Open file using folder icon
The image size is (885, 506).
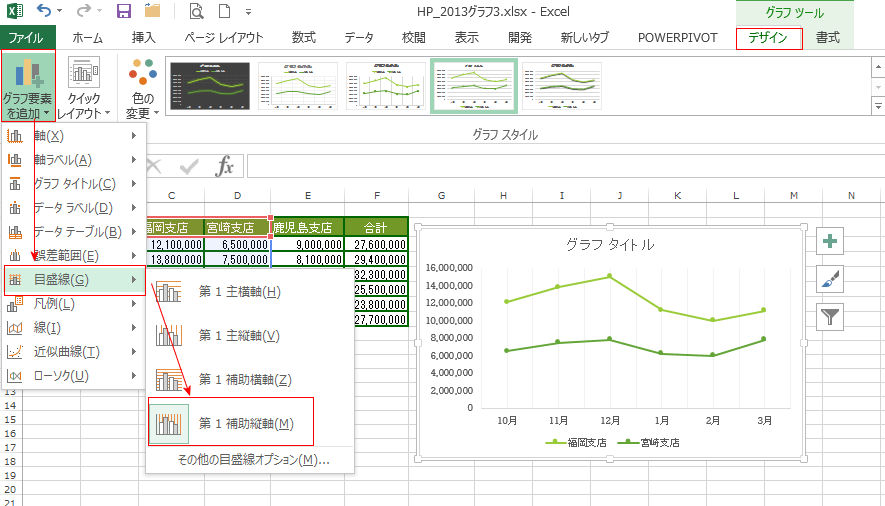tap(152, 11)
